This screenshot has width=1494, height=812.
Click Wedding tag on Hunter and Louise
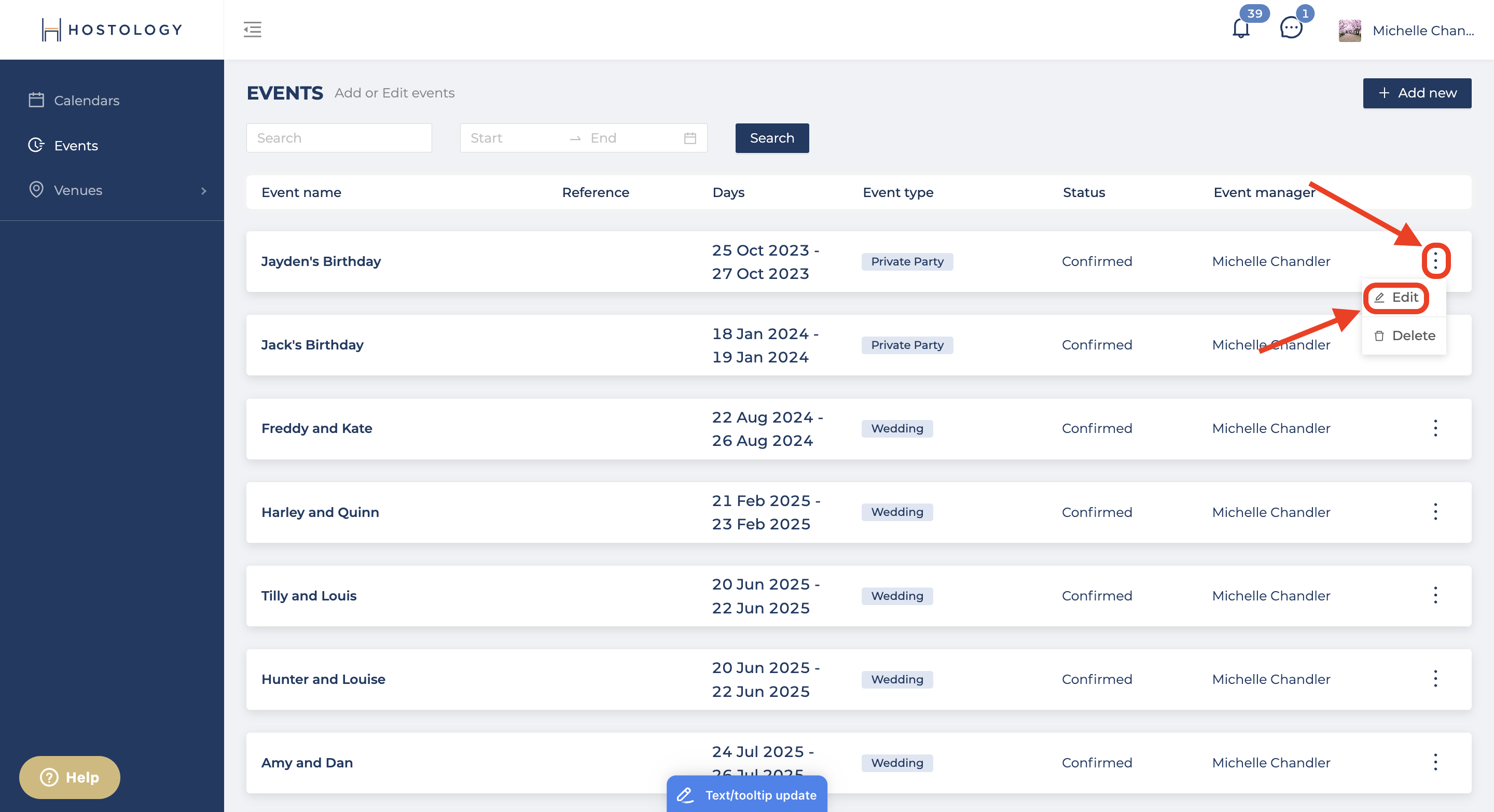(896, 679)
